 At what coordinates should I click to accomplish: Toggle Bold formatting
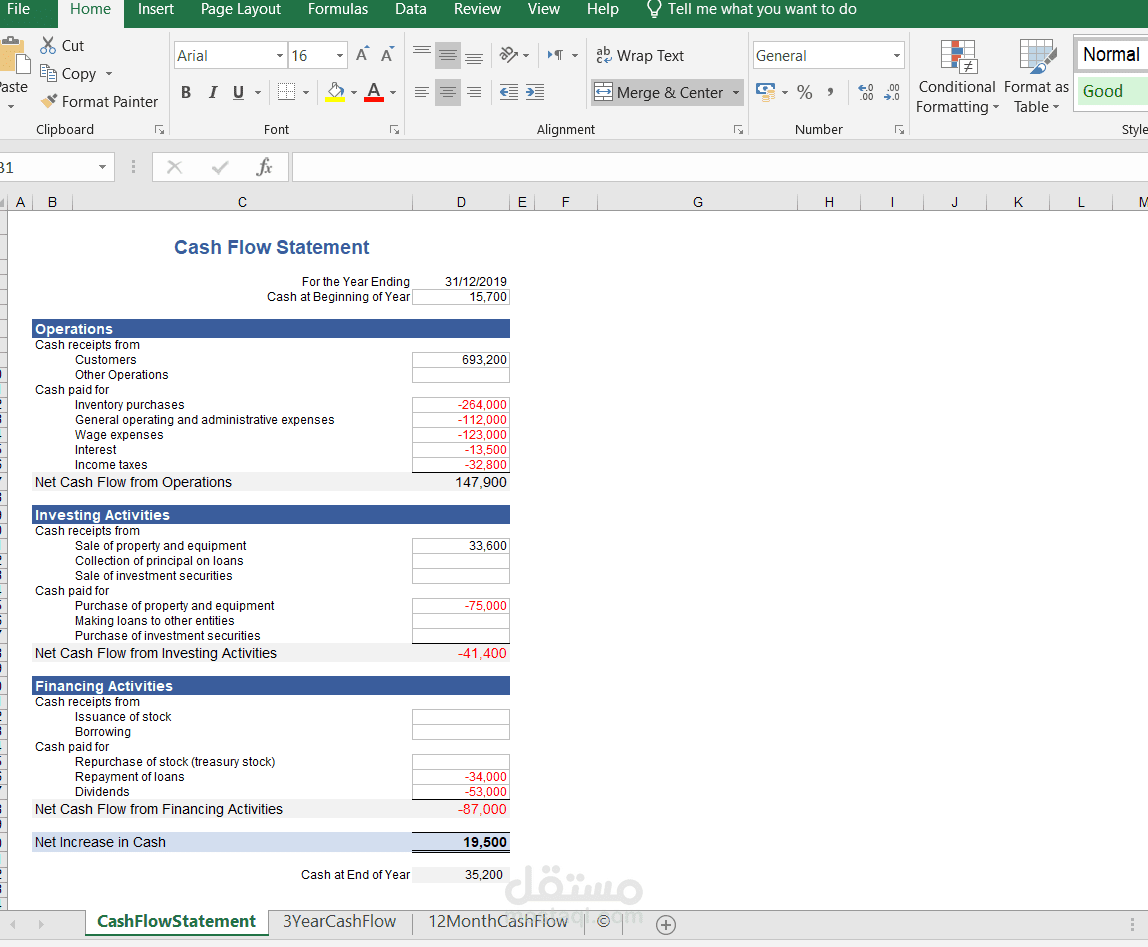(186, 92)
